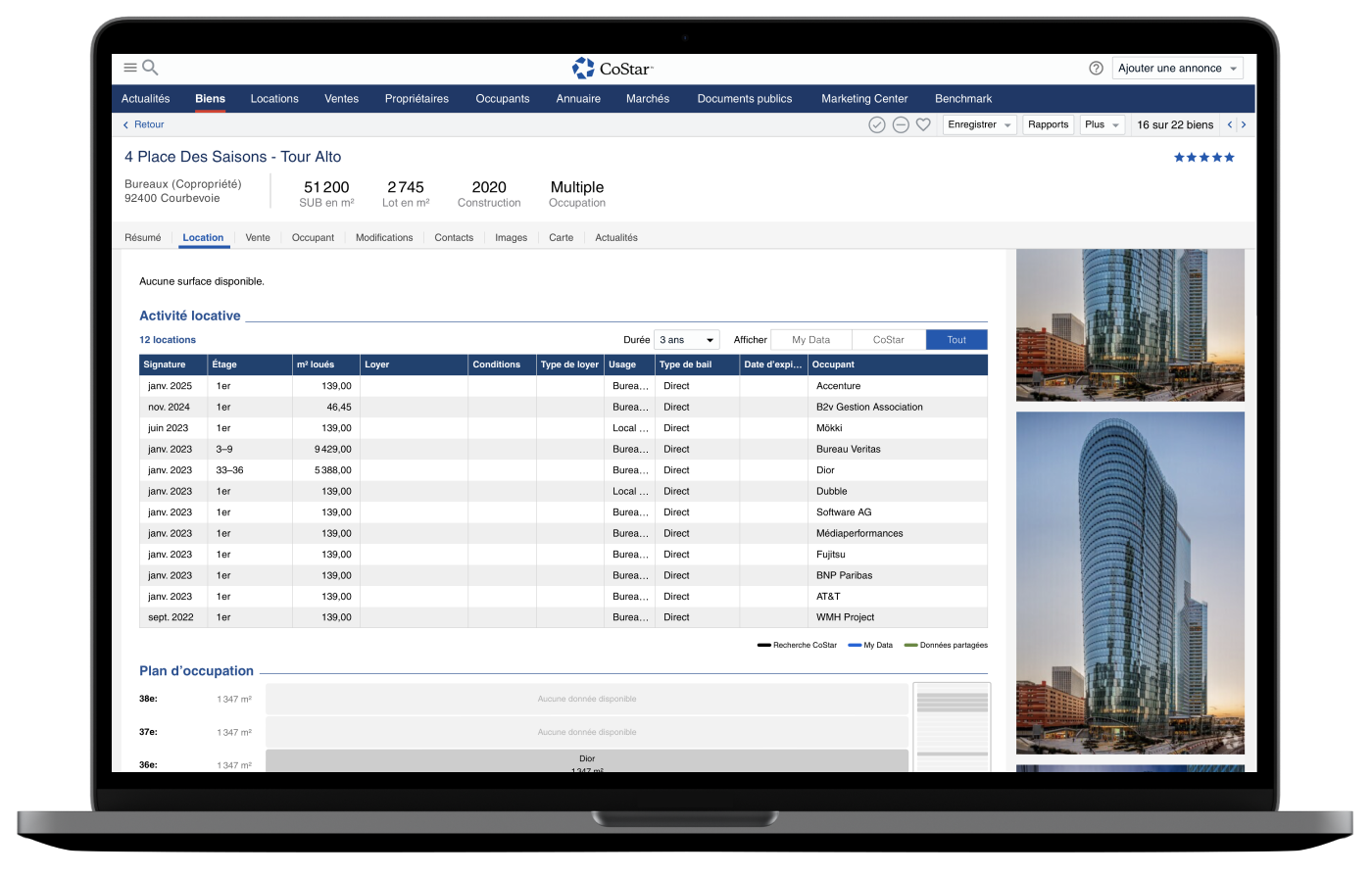Click the Rapports button
Screen dimensions: 1372x876
pyautogui.click(x=1048, y=125)
